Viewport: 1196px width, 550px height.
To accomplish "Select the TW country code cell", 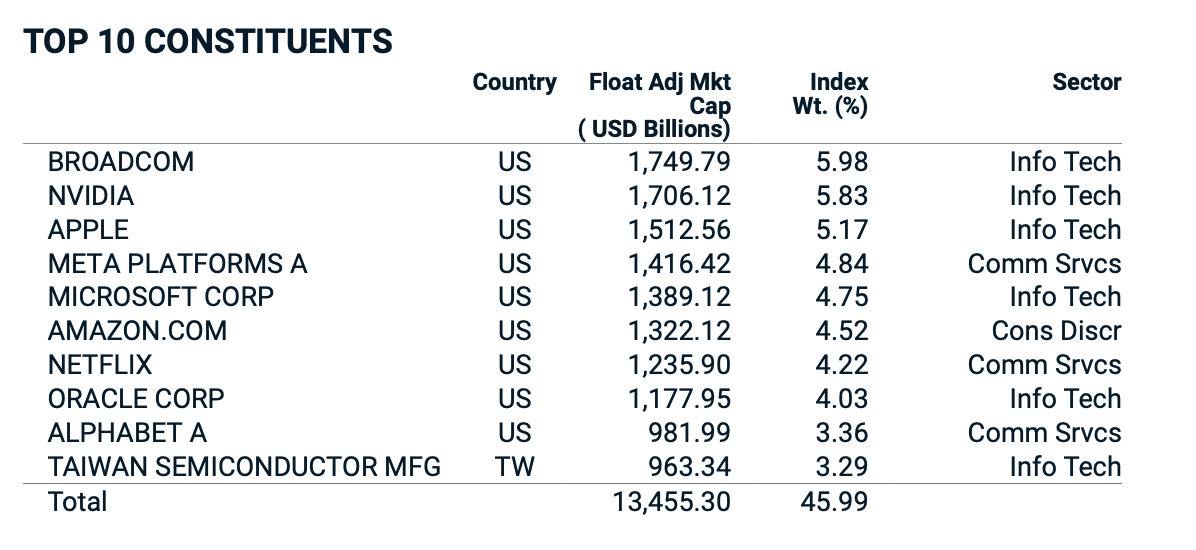I will [x=514, y=467].
